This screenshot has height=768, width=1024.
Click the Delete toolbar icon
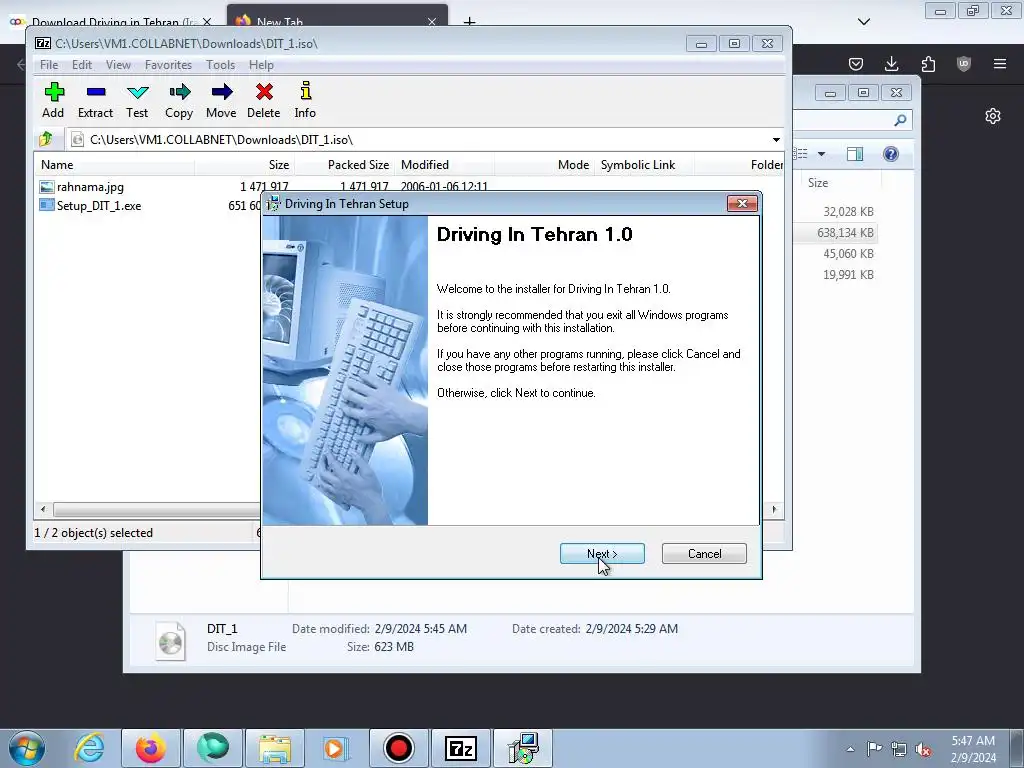click(x=264, y=100)
